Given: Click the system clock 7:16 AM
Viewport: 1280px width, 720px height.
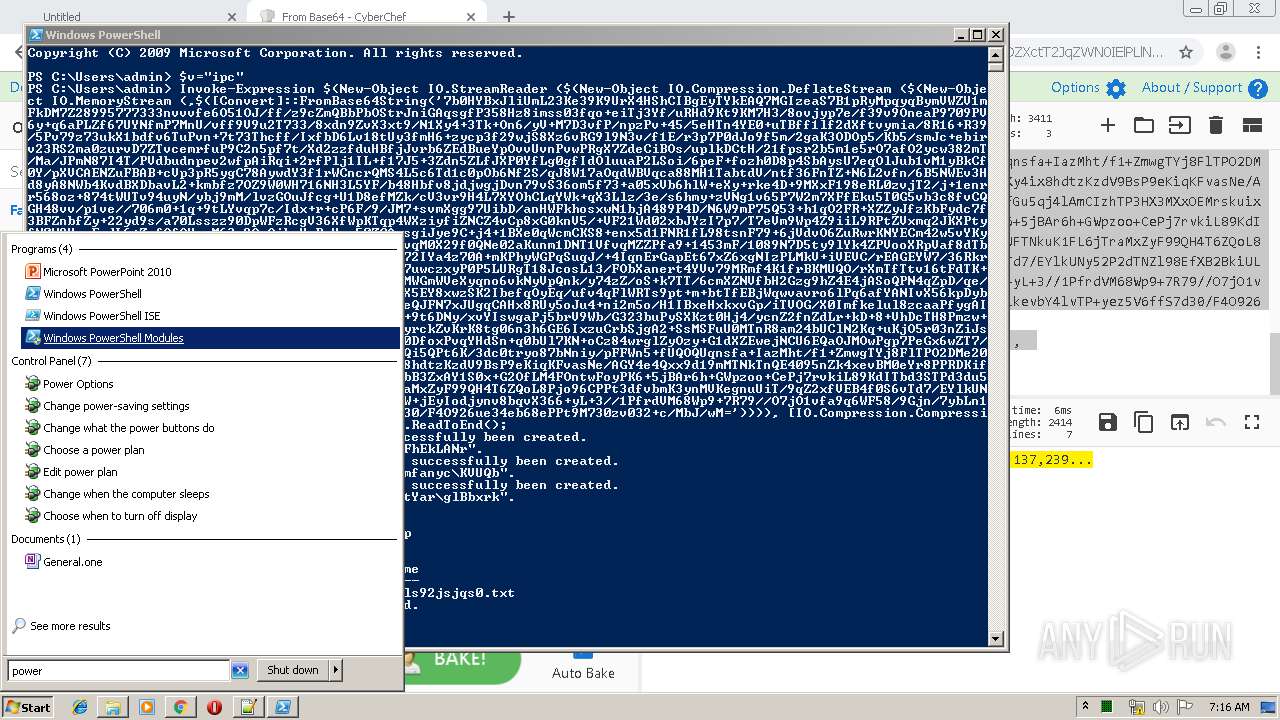Looking at the screenshot, I should point(1229,707).
